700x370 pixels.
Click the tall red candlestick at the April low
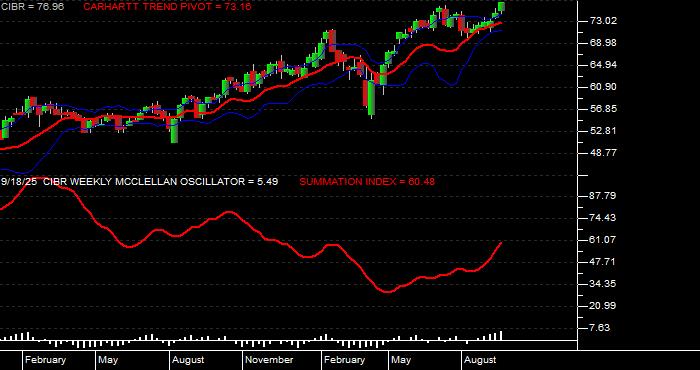pos(365,93)
